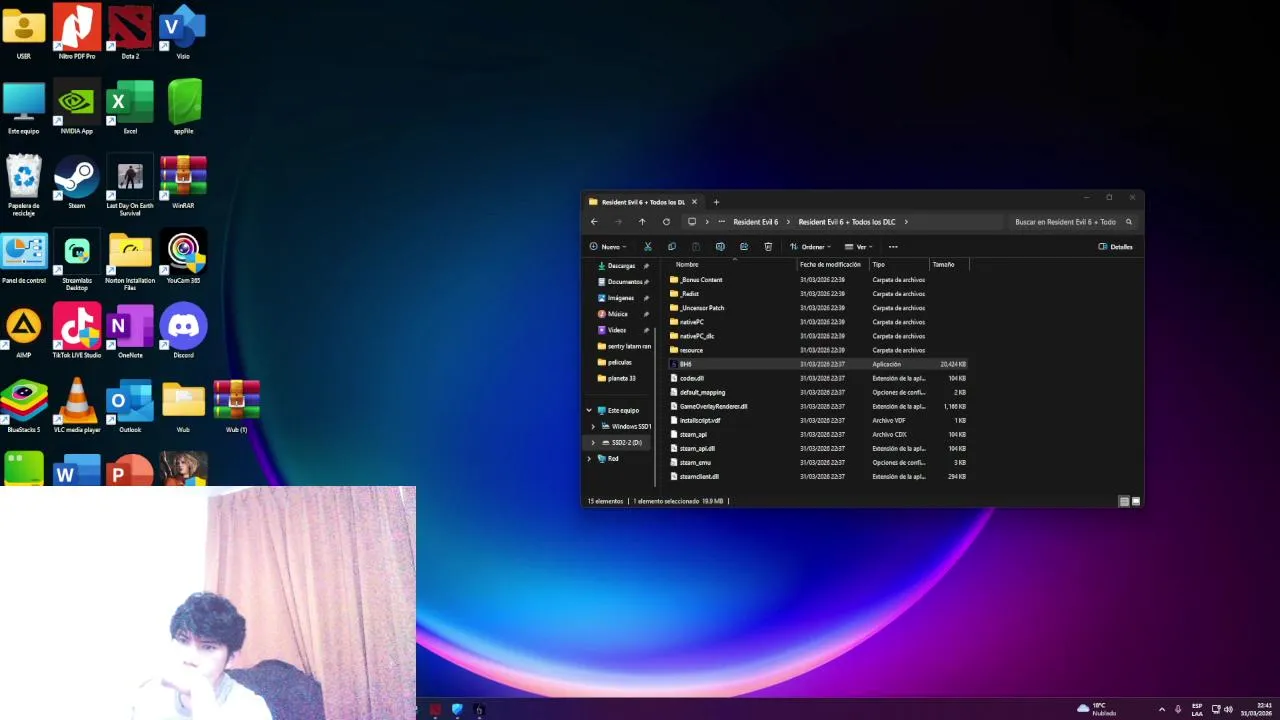Select the YouCam 365 desktop icon
Image resolution: width=1280 pixels, height=720 pixels.
click(183, 257)
